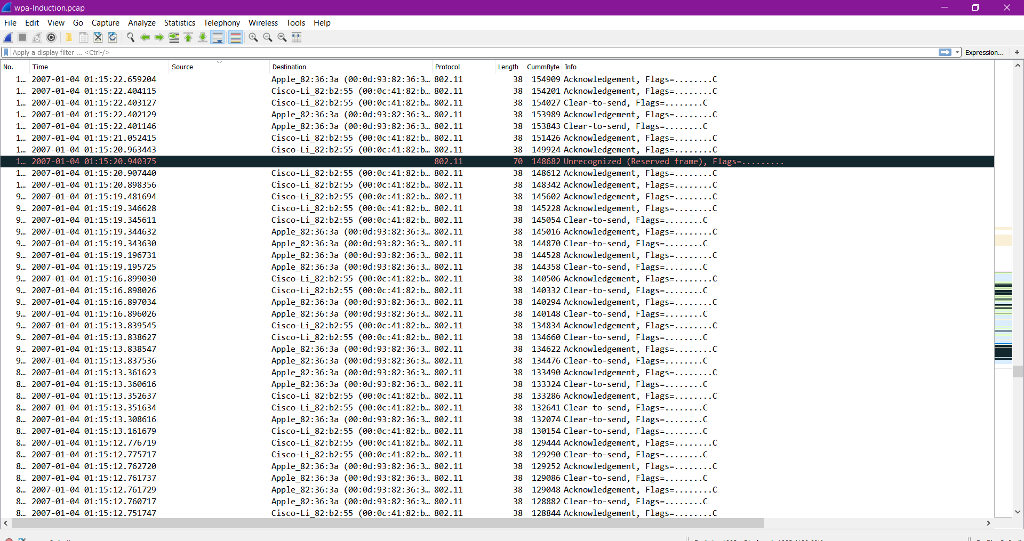1024x541 pixels.
Task: Open the Expression... dialog
Action: tap(984, 52)
